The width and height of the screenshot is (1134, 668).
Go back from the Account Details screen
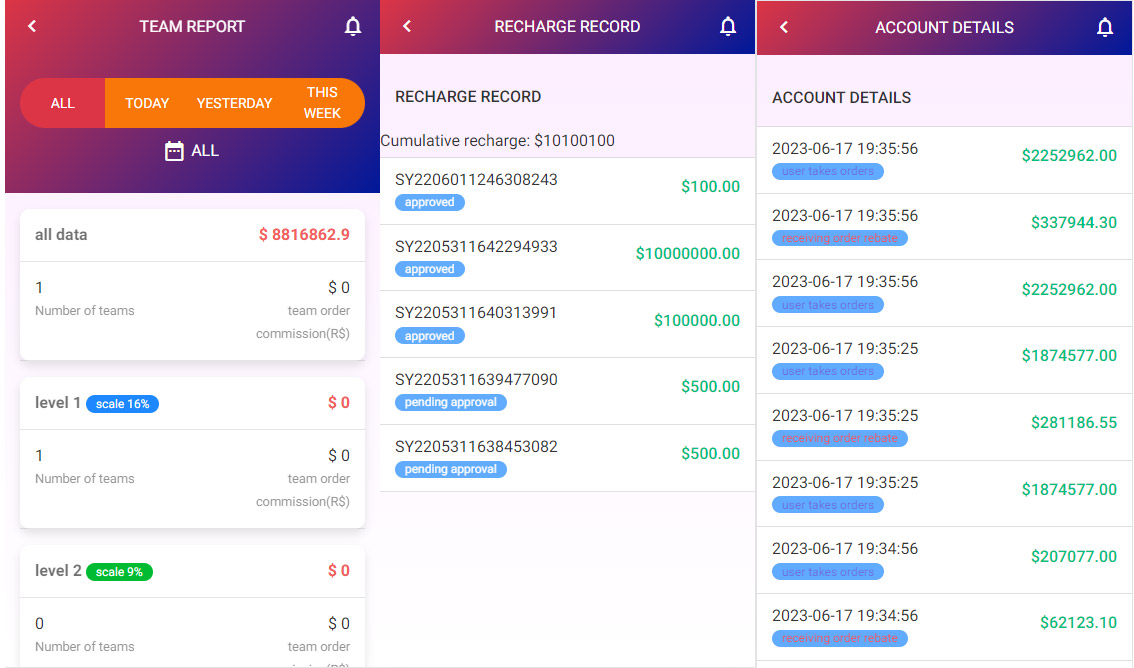click(784, 28)
